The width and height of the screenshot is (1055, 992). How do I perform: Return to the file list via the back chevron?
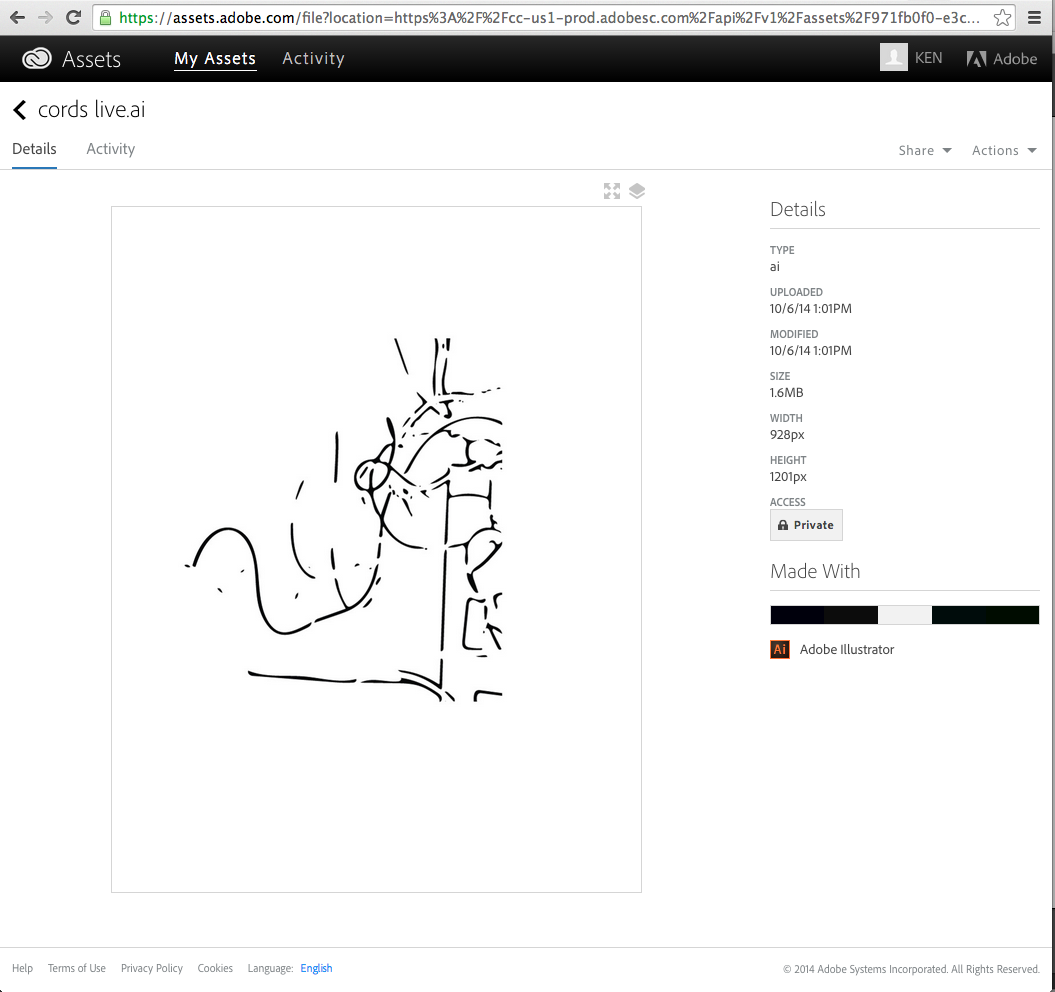tap(20, 110)
